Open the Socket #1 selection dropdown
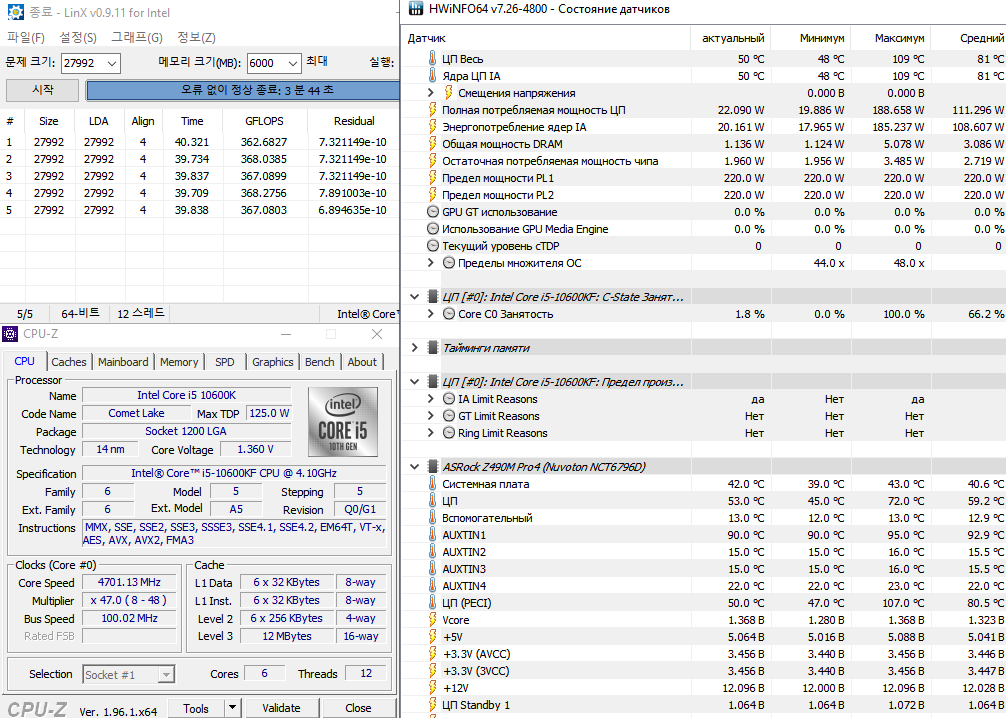Screen dimensions: 1006x718 [166, 674]
